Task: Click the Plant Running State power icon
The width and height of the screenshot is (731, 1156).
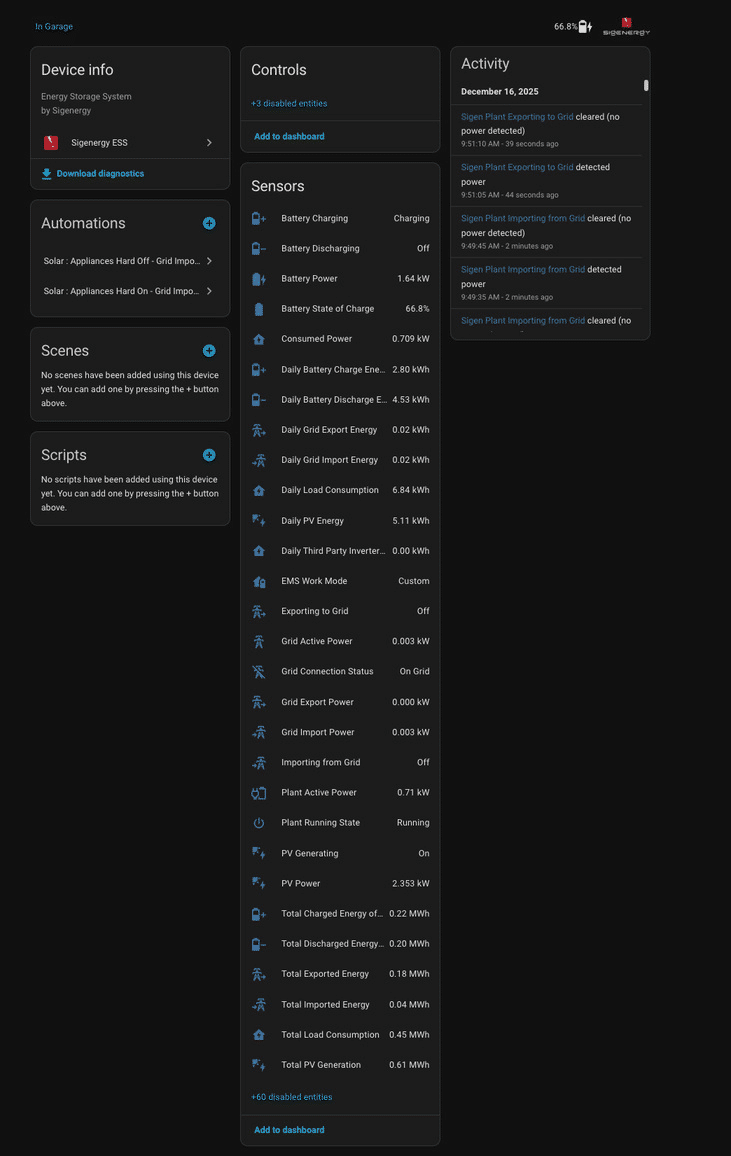Action: click(259, 823)
